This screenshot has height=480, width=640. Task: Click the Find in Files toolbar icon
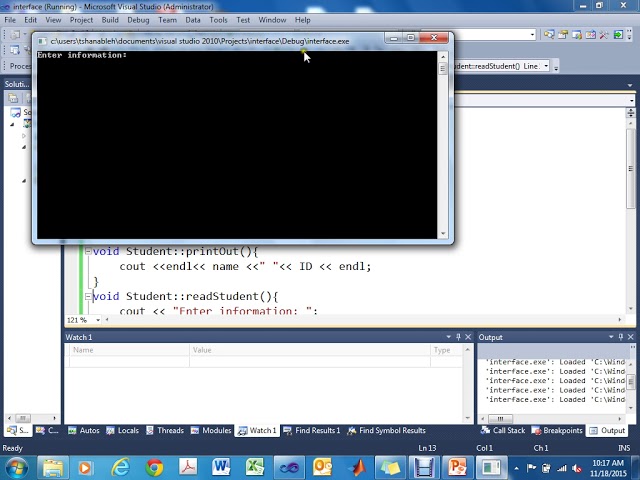[x=549, y=35]
